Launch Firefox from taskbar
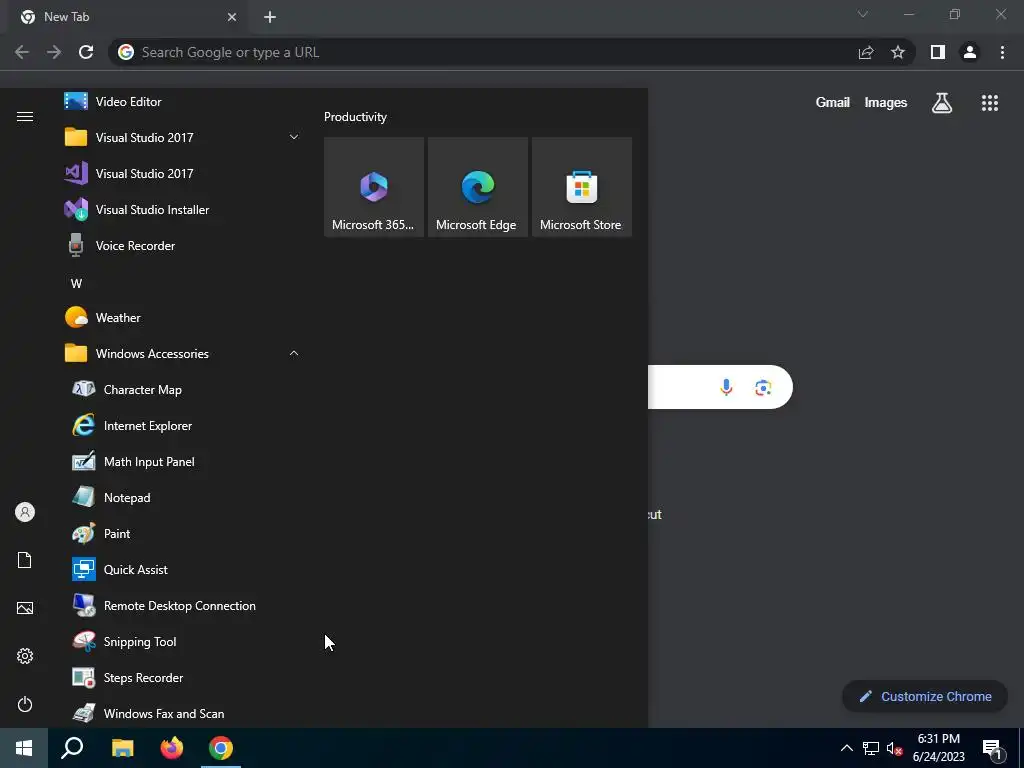Screen dimensions: 1024x768 tap(172, 748)
